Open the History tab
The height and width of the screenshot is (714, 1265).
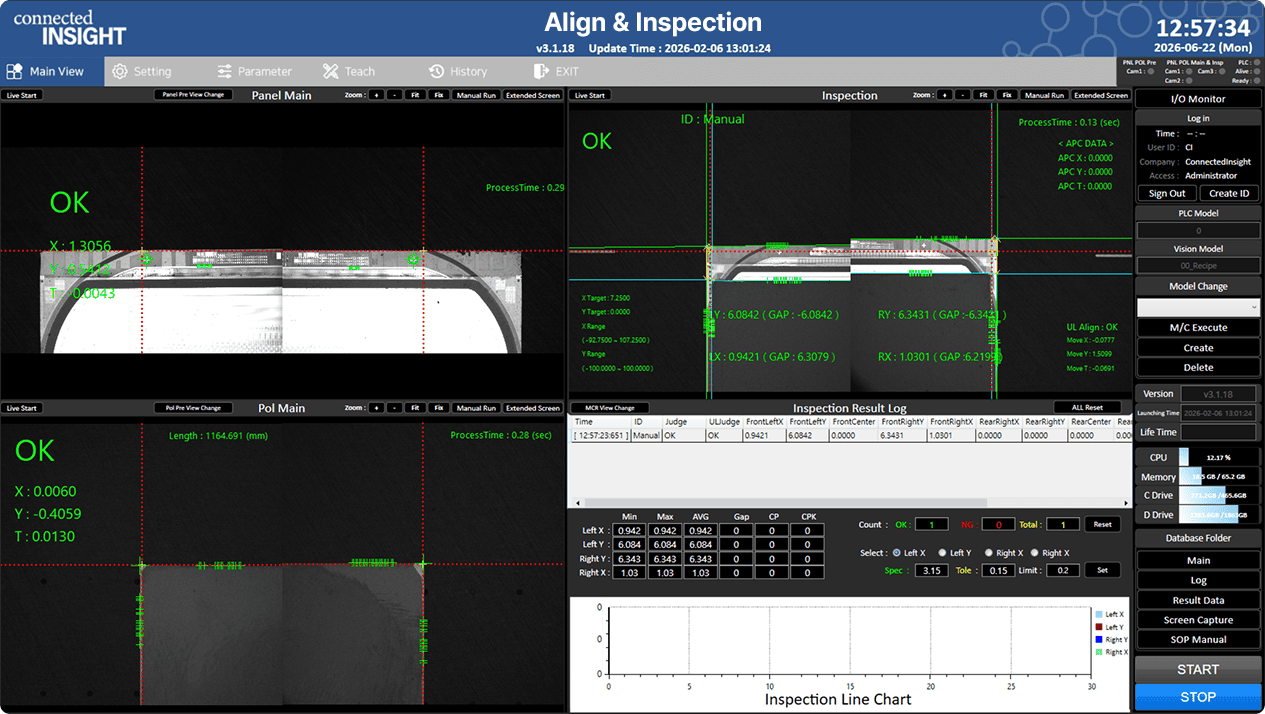click(x=458, y=72)
